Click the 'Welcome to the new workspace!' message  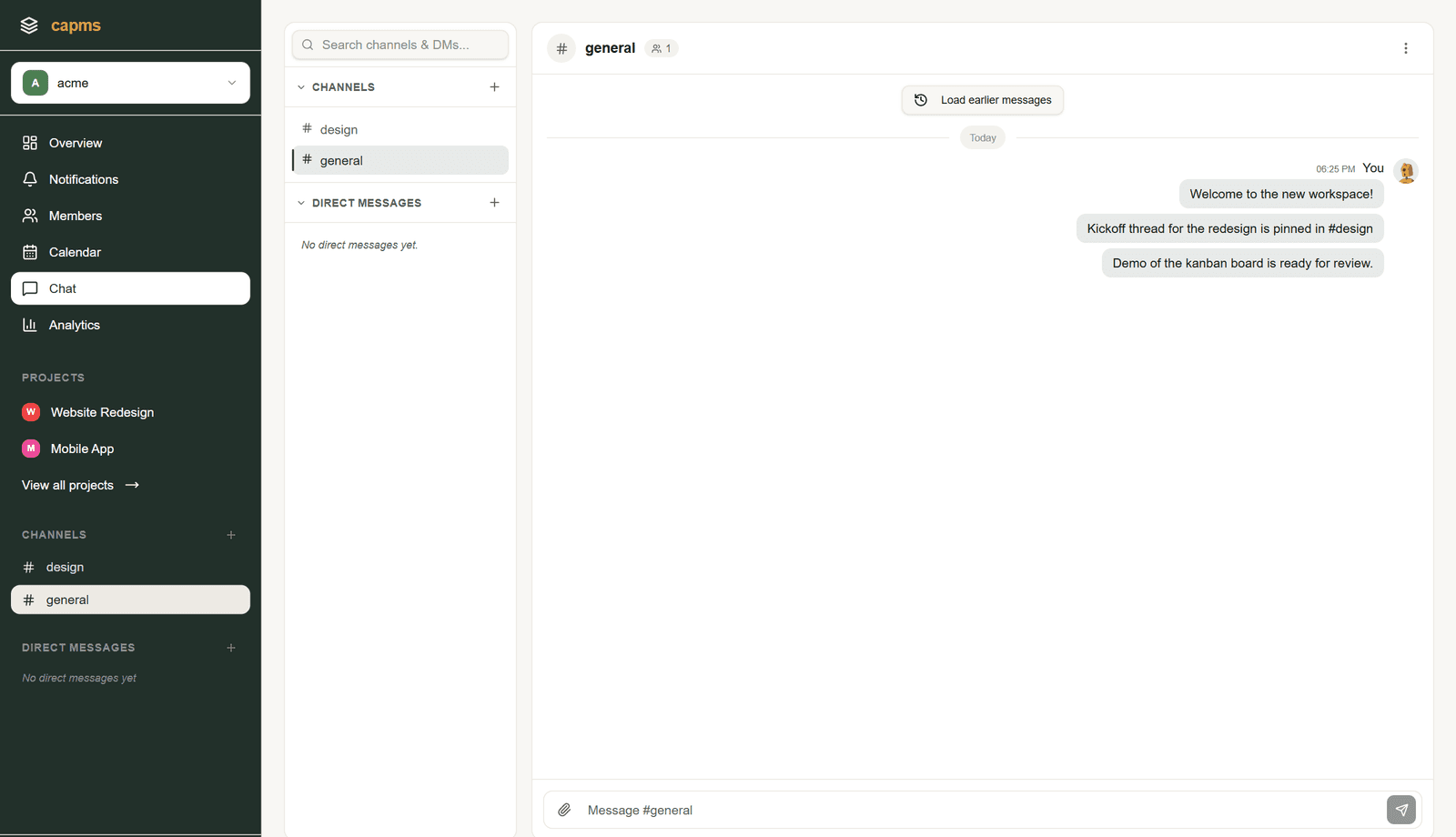point(1281,194)
